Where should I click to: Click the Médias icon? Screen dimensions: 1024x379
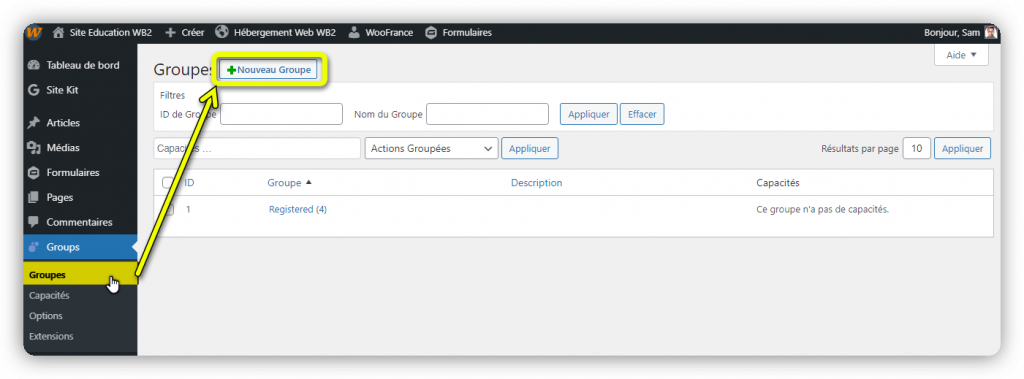[34, 148]
